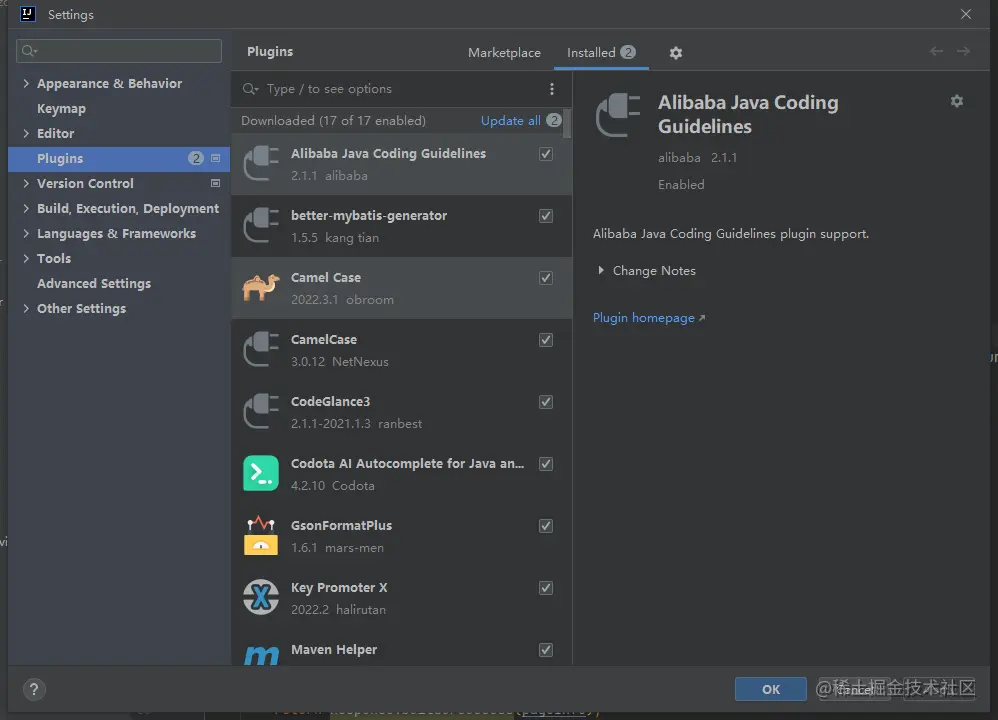Expand the Other Settings chevron
This screenshot has width=998, height=720.
(25, 308)
